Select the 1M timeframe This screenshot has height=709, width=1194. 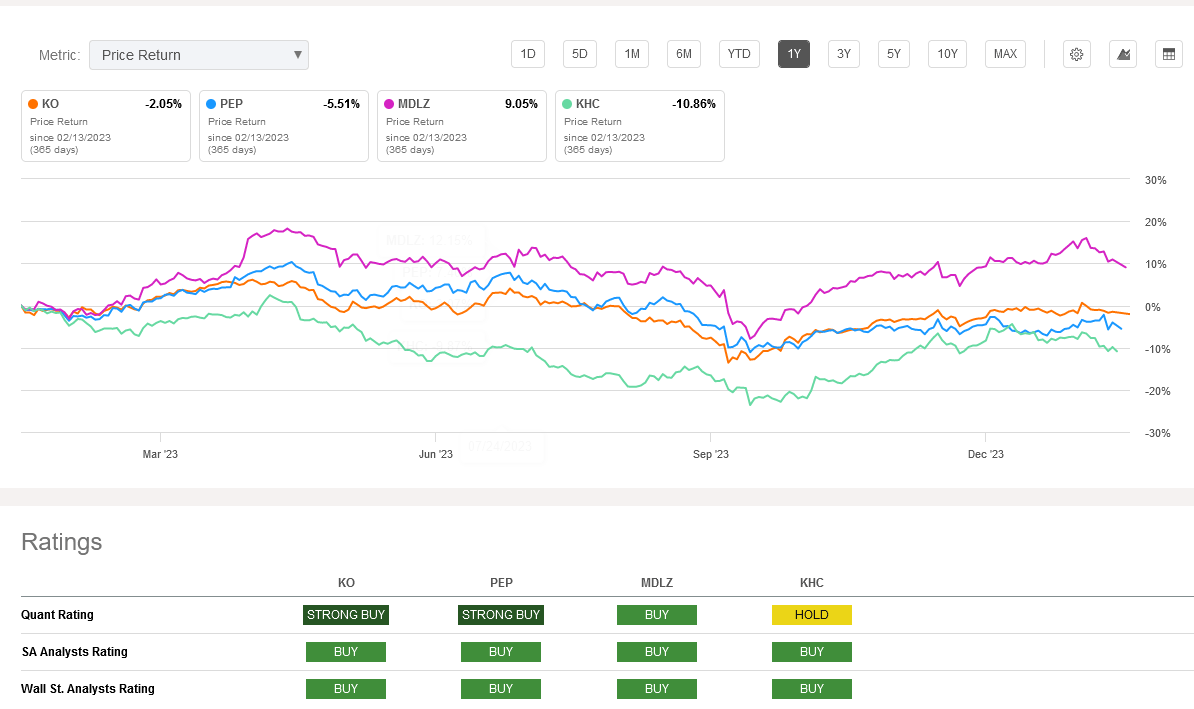[x=631, y=54]
